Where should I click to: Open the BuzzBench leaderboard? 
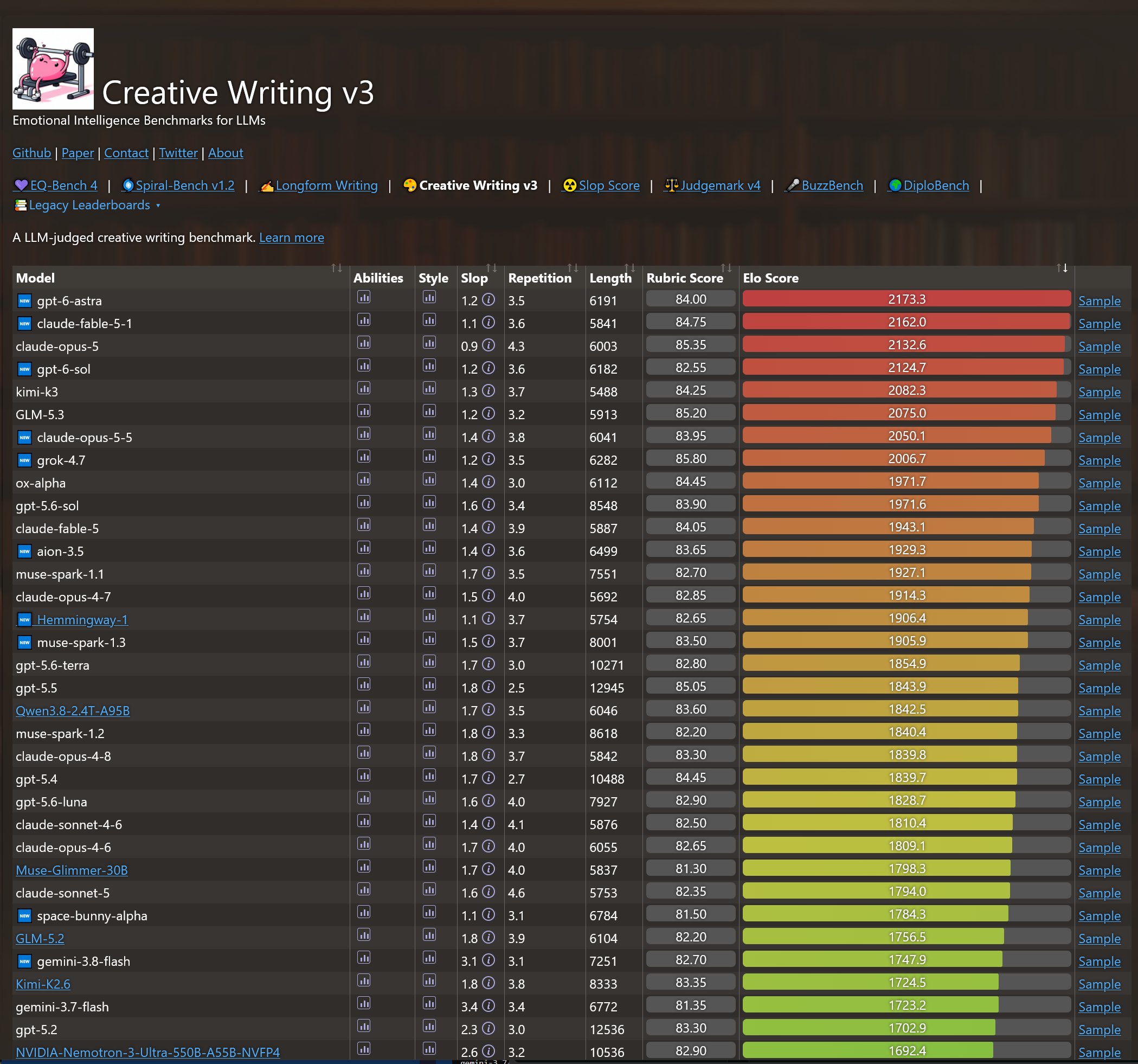tap(824, 185)
